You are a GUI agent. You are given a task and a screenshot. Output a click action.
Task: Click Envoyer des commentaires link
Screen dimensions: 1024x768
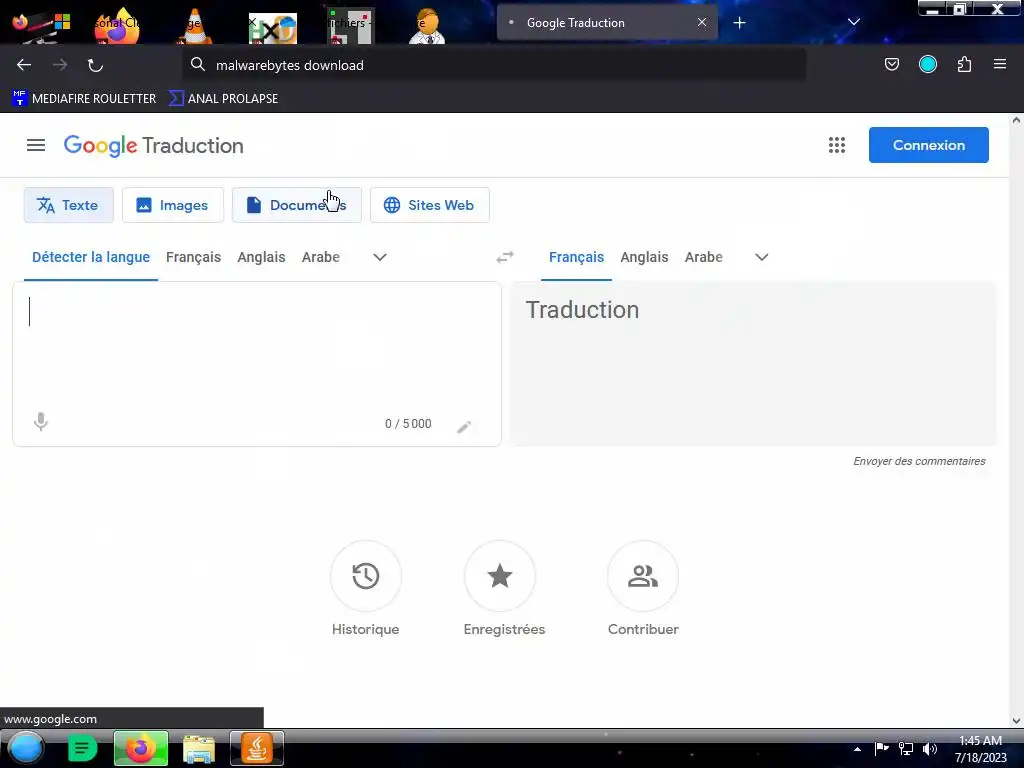pos(919,461)
